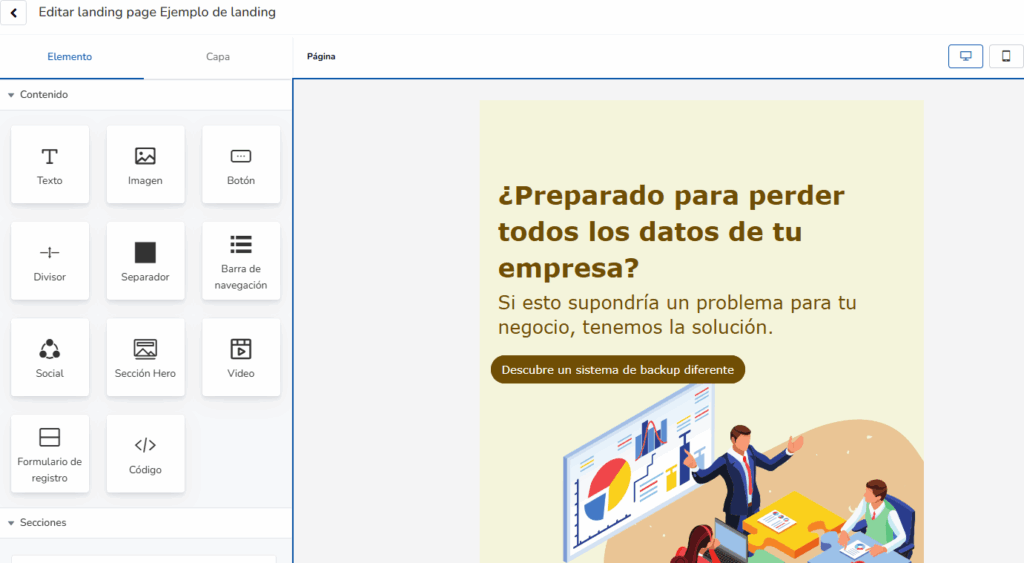Screen dimensions: 1024x563
Task: Expand the Secciones panel
Action: [x=11, y=523]
